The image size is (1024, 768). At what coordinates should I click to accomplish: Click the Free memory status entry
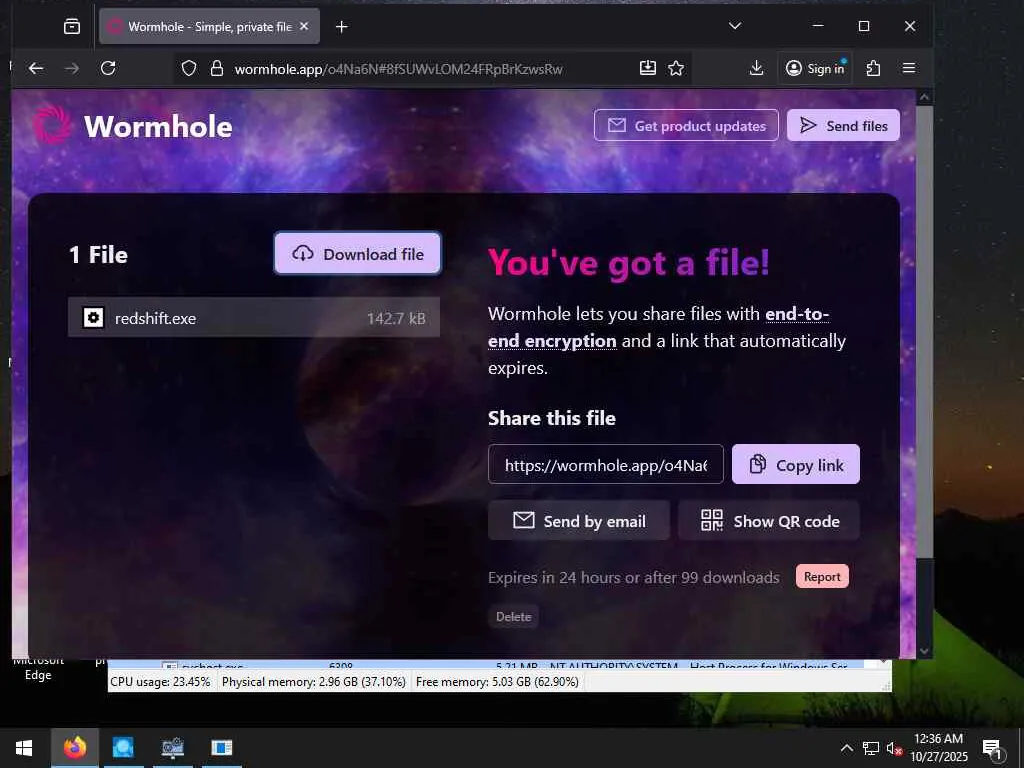[497, 682]
